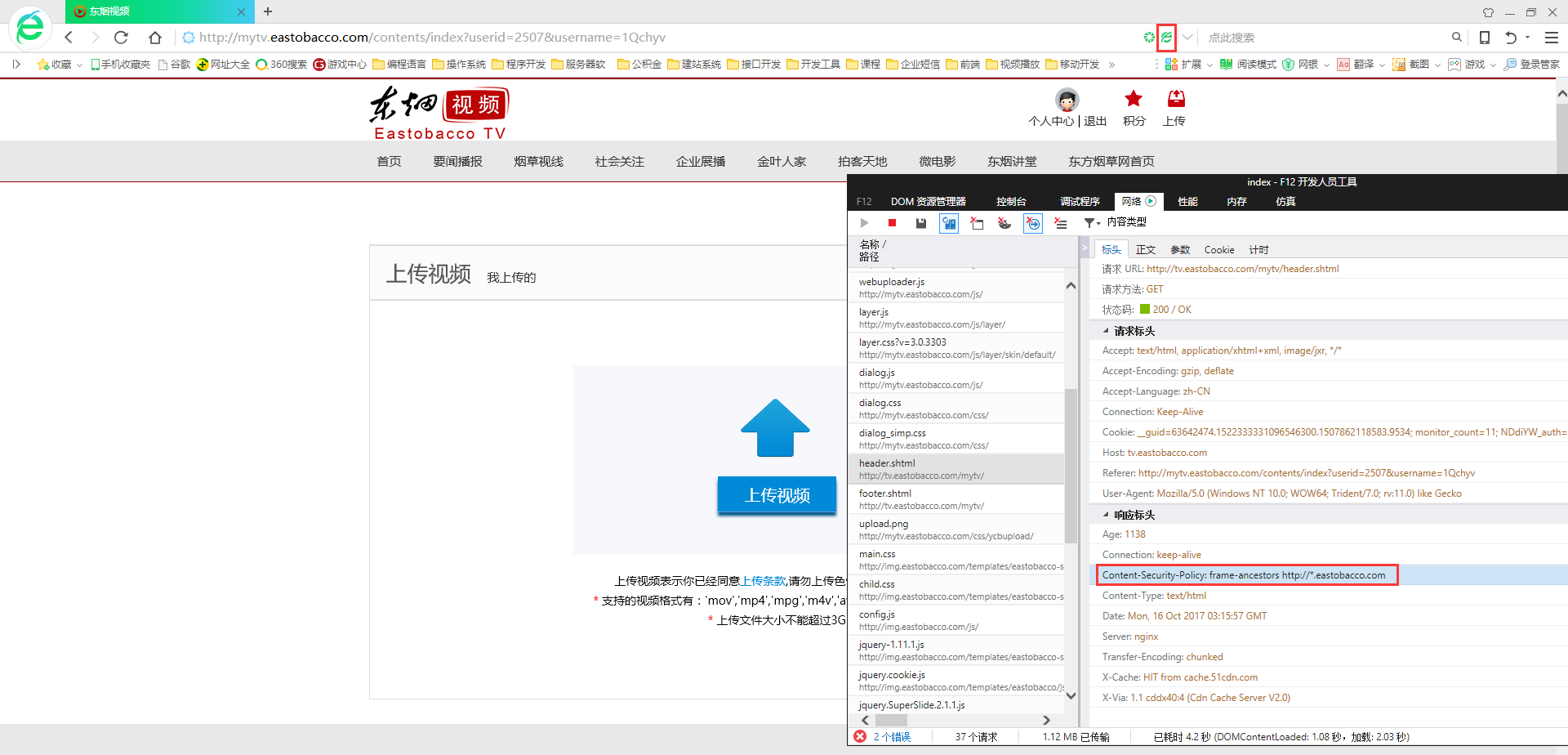This screenshot has height=755, width=1568.
Task: Open the Cookie tab in request details
Action: (x=1218, y=250)
